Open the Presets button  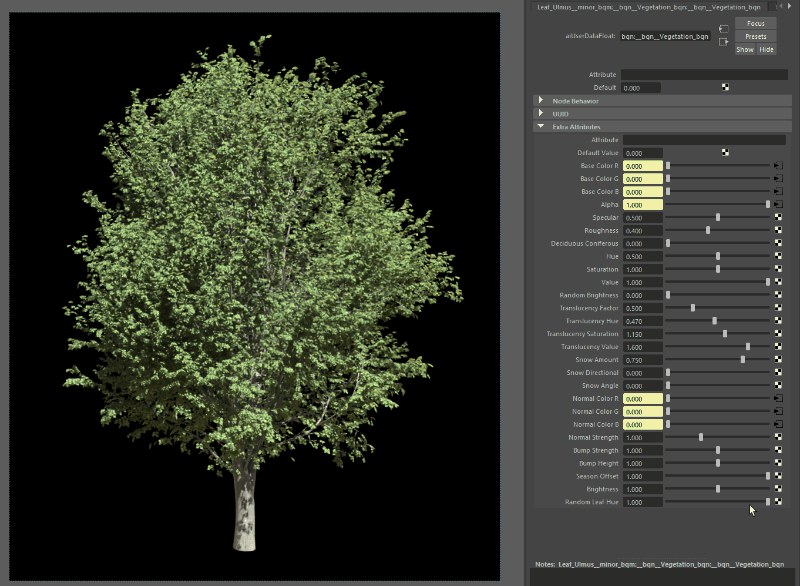755,36
